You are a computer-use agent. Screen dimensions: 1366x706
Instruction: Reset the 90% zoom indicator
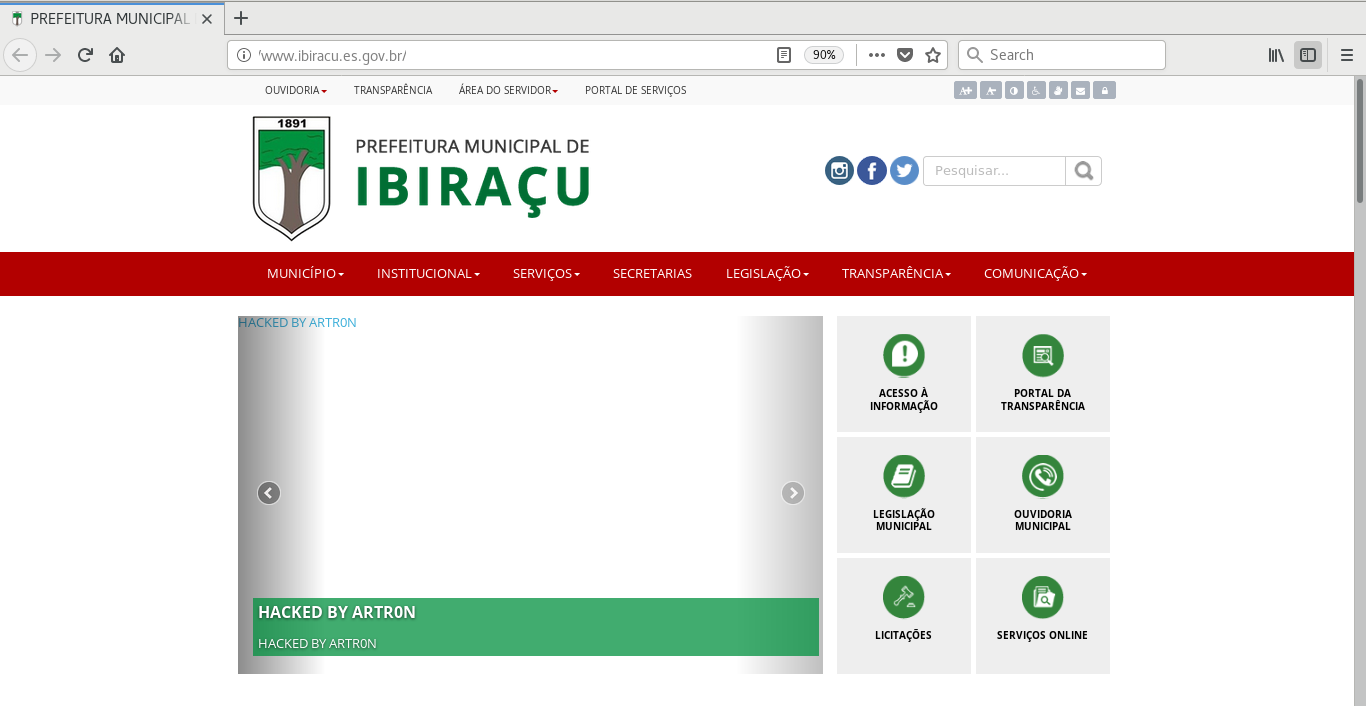pyautogui.click(x=824, y=55)
